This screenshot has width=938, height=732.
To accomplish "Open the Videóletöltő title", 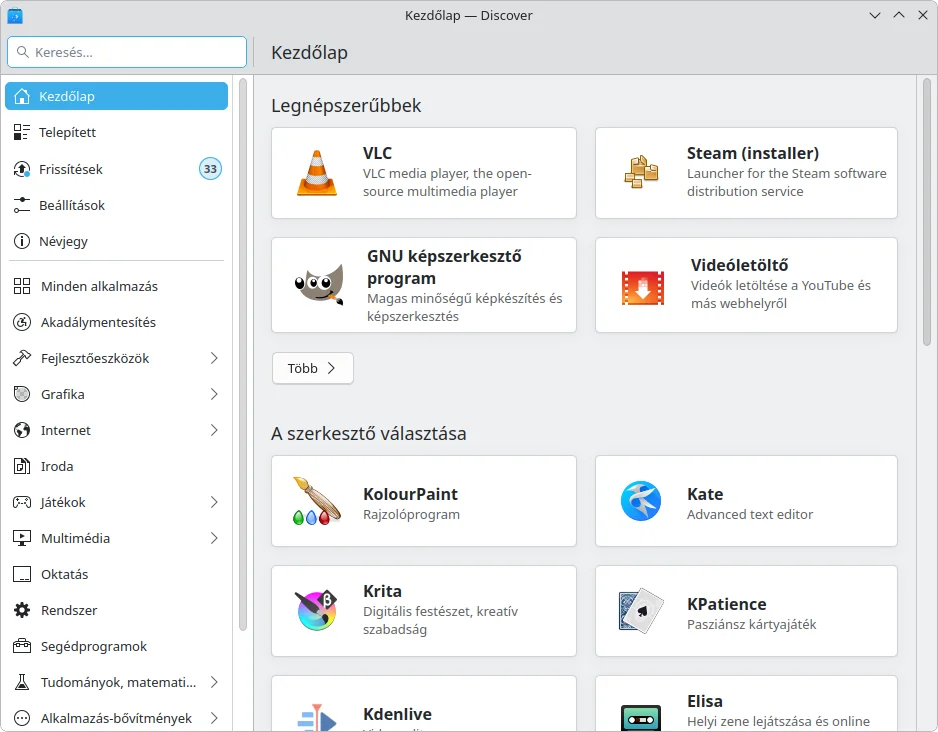I will click(739, 265).
